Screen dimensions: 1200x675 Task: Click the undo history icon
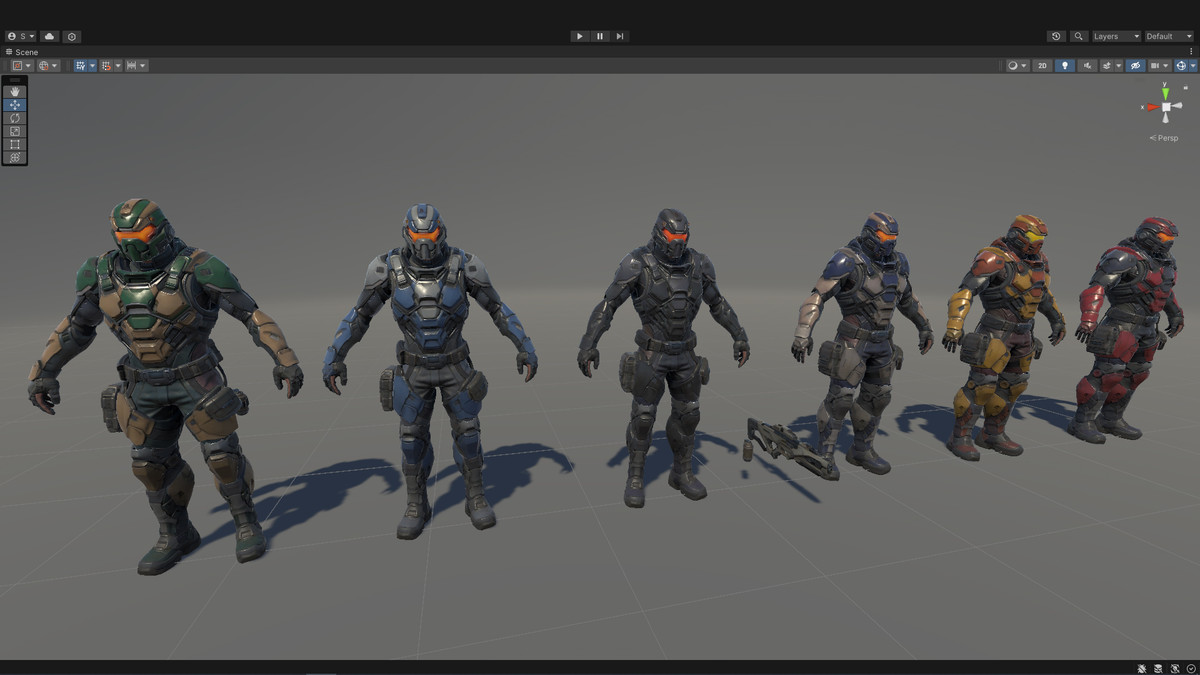point(1056,36)
